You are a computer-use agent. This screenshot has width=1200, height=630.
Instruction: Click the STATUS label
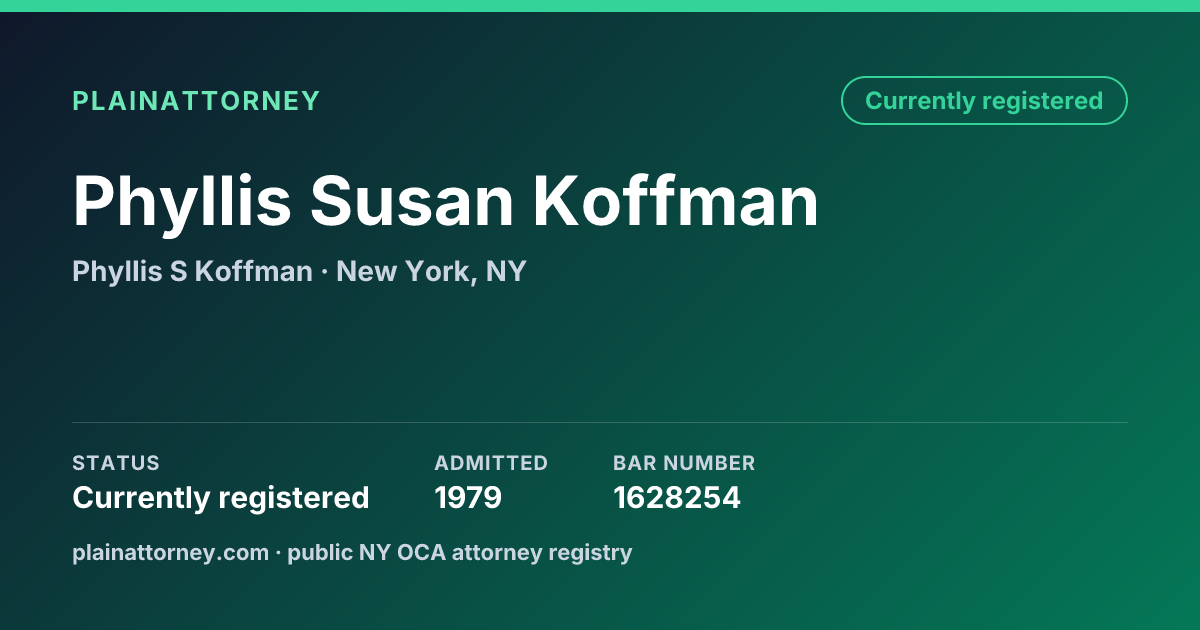(x=116, y=463)
